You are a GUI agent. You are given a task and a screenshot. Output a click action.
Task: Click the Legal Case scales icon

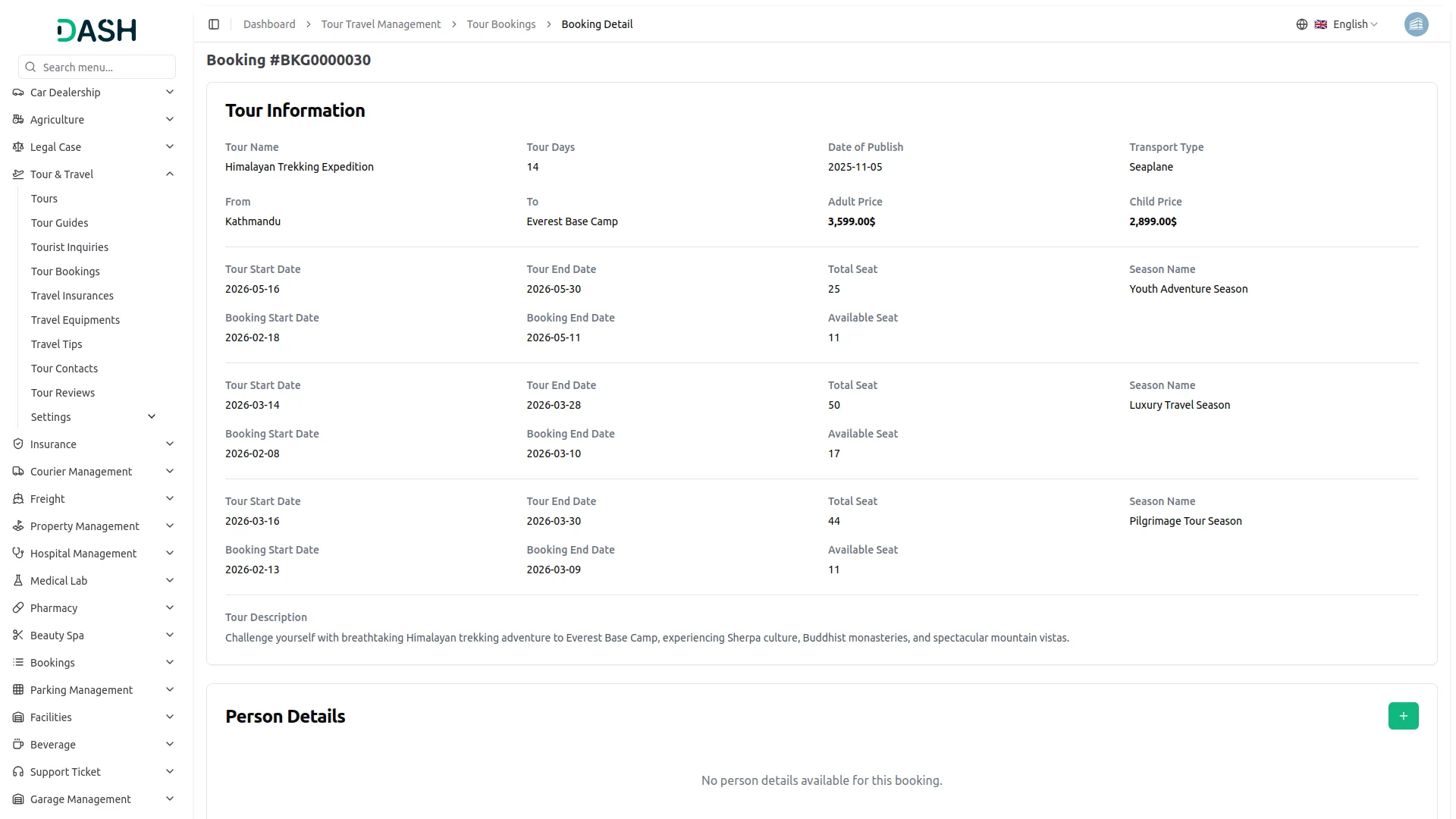click(x=18, y=147)
